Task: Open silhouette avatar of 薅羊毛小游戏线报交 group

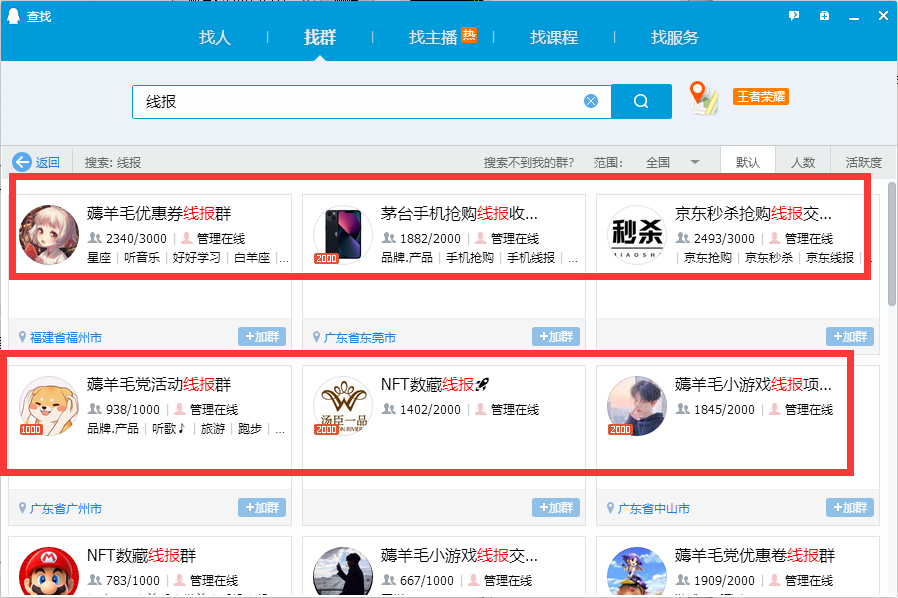Action: pyautogui.click(x=342, y=572)
